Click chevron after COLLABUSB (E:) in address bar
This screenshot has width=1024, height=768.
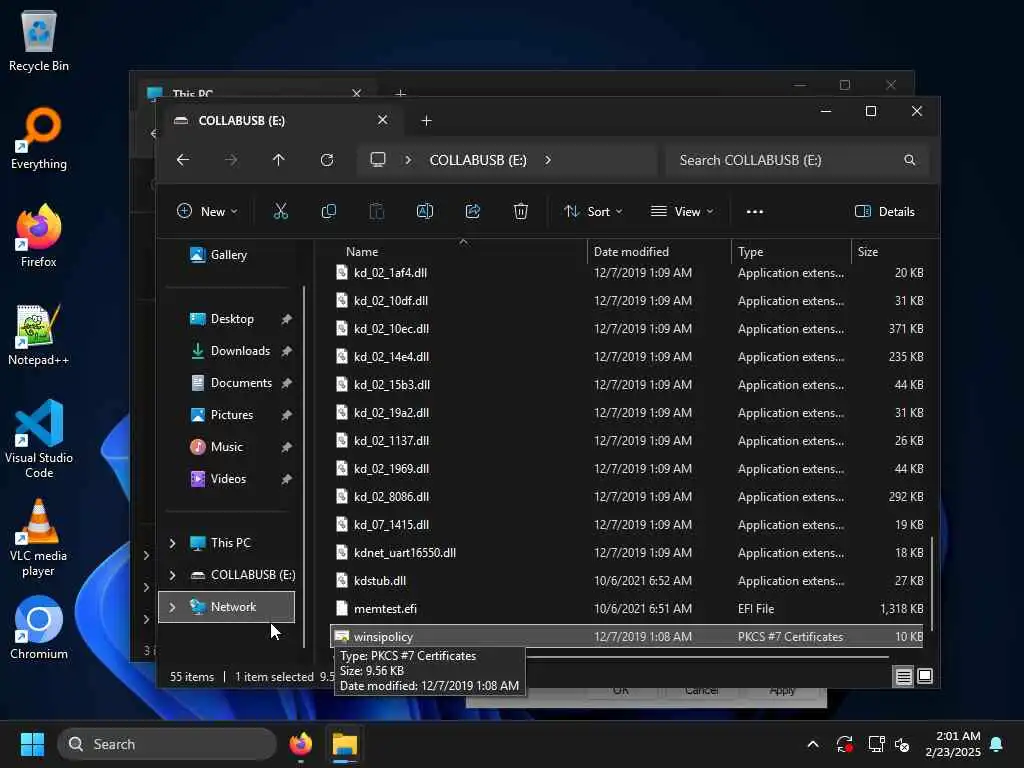(x=547, y=160)
